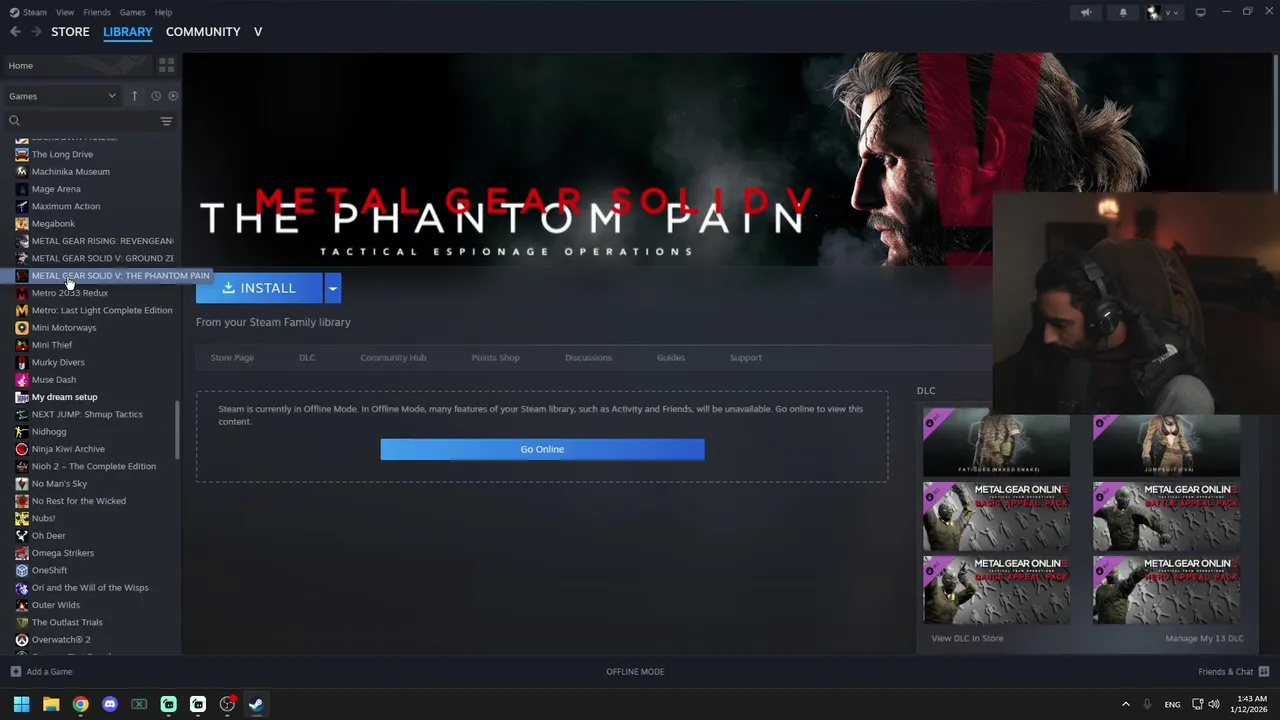This screenshot has height=720, width=1280.
Task: Open Manage My 13 DLC
Action: coord(1204,638)
